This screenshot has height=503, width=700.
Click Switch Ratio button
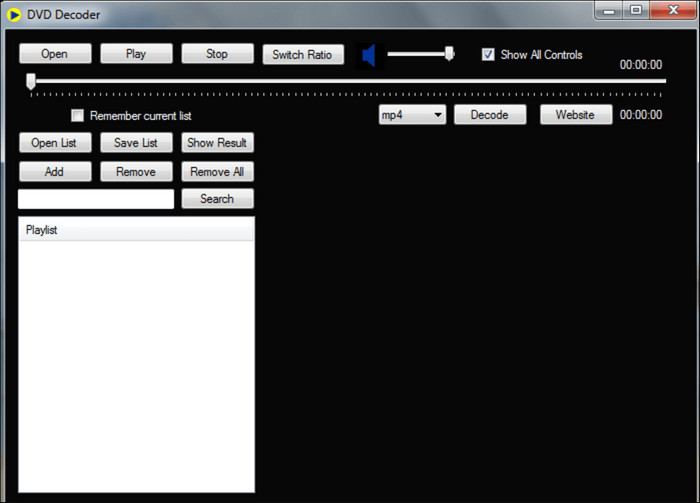303,54
